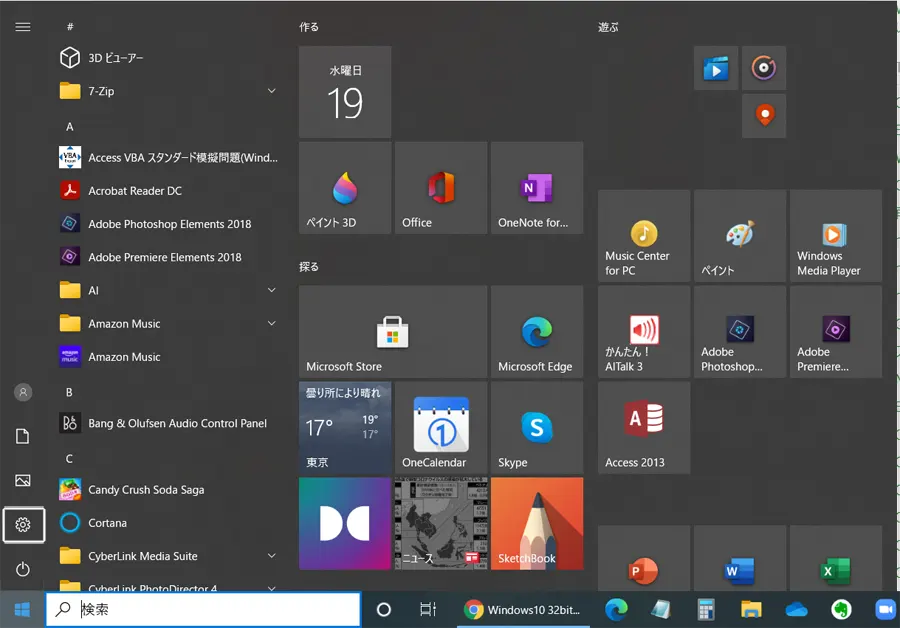Open the Dolby tile
This screenshot has height=628, width=900.
point(345,524)
